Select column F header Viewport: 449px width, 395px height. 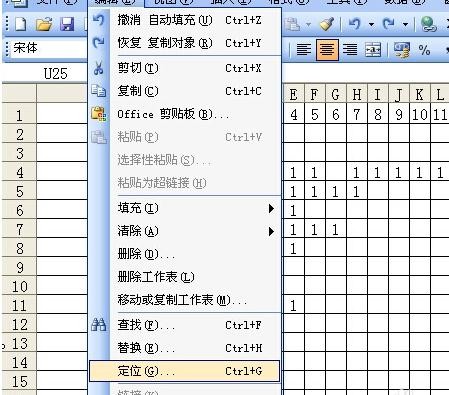click(x=315, y=95)
